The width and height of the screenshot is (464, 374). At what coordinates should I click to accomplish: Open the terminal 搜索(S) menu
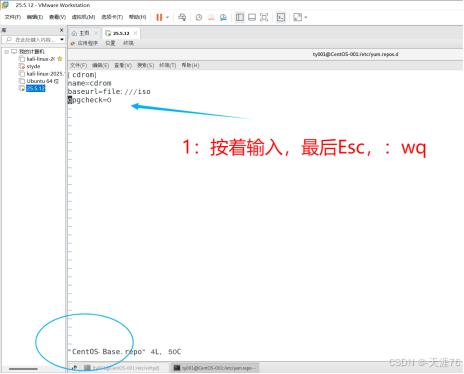pos(145,65)
